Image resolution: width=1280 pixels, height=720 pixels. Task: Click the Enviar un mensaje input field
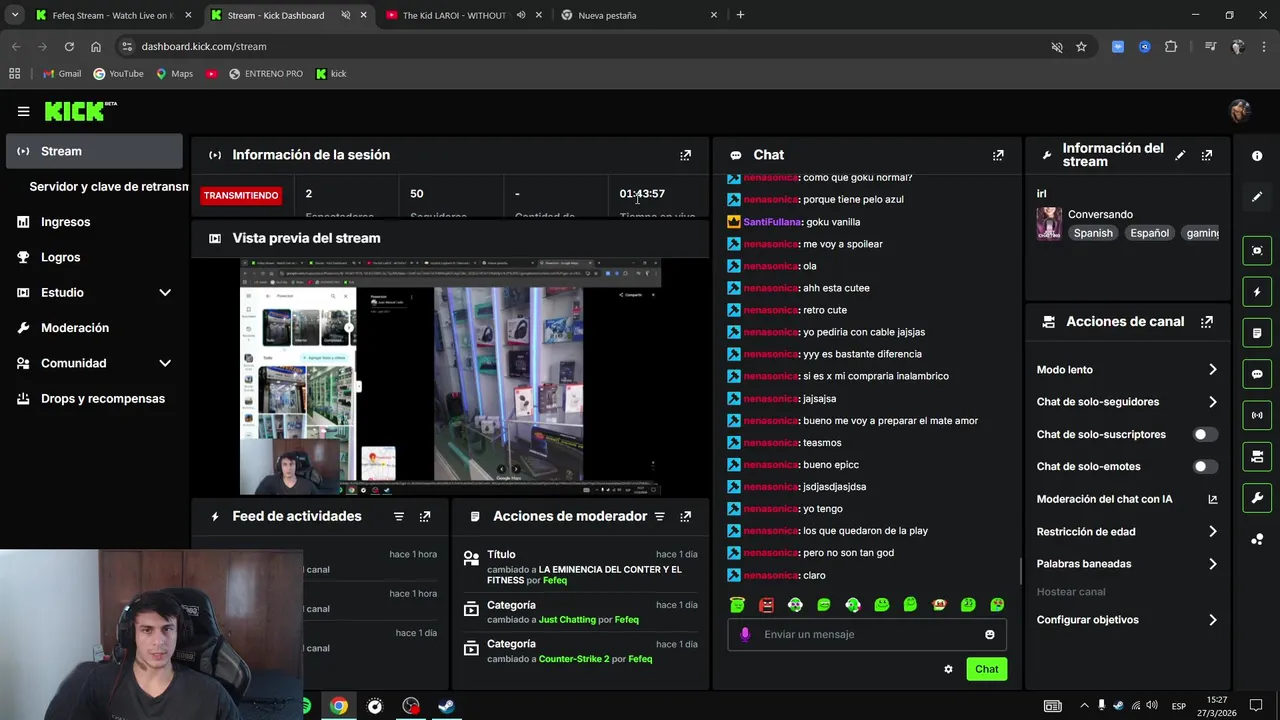866,634
